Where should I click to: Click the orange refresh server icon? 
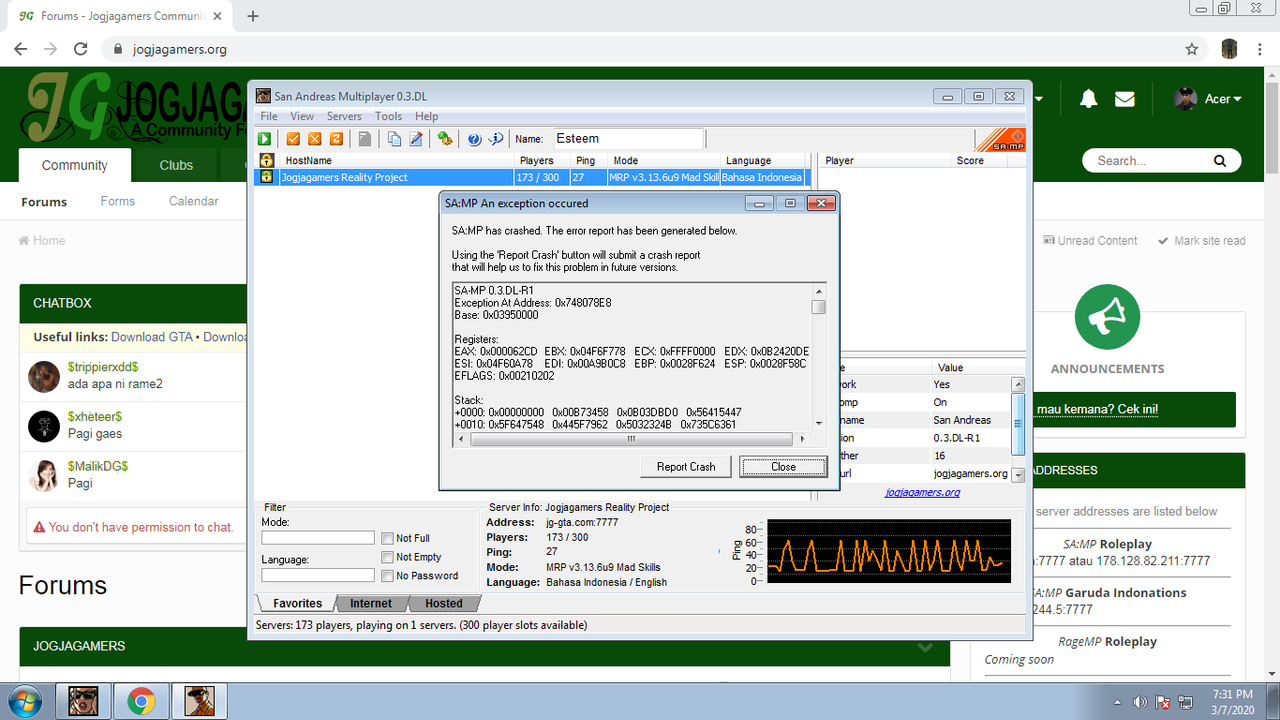click(336, 139)
